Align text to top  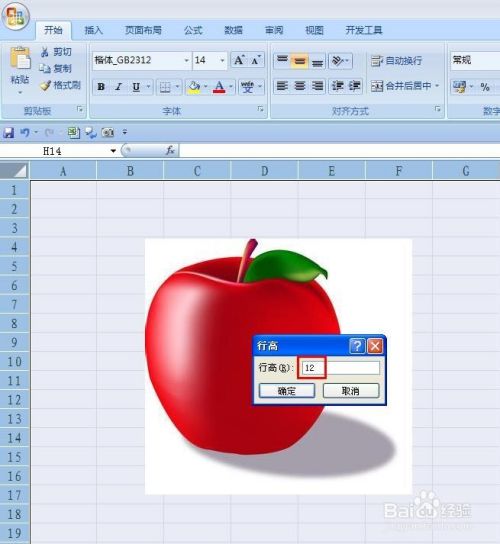click(282, 61)
